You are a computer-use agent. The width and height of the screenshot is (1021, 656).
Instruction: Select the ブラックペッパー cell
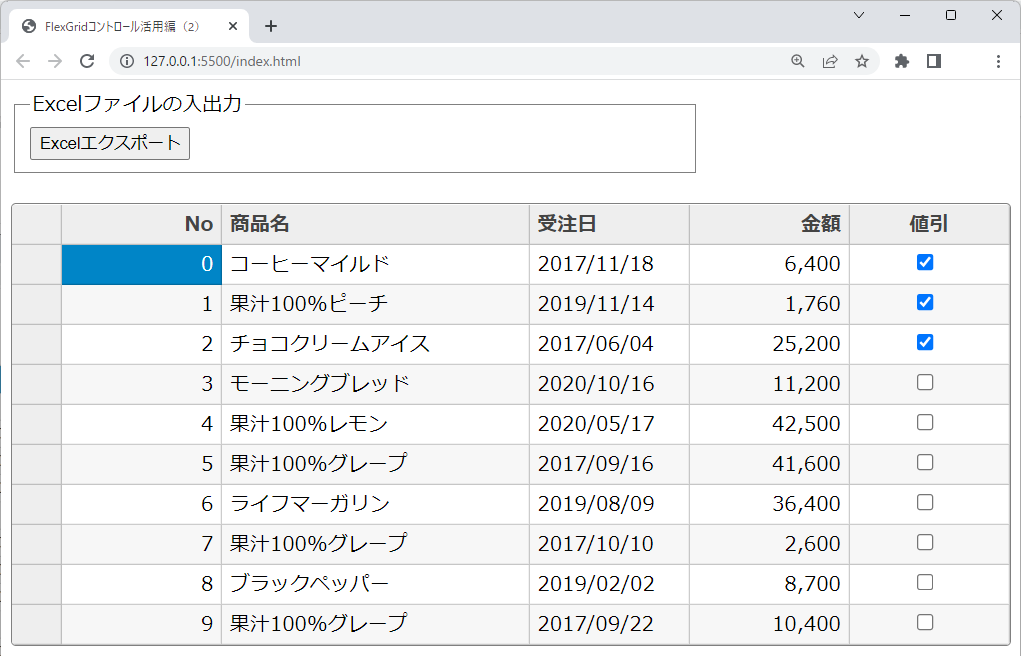(376, 584)
